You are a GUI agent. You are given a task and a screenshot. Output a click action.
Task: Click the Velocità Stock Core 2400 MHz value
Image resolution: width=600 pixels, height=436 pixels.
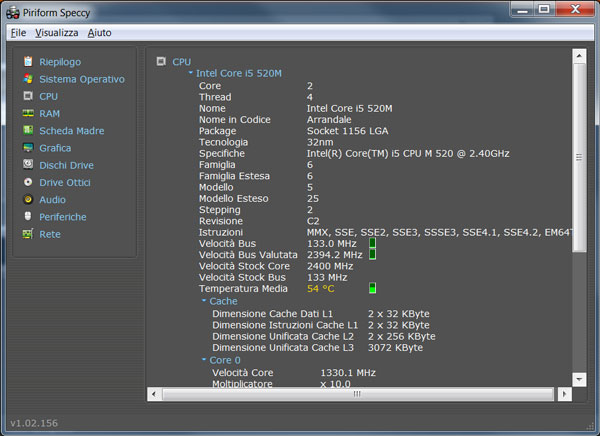tap(330, 266)
